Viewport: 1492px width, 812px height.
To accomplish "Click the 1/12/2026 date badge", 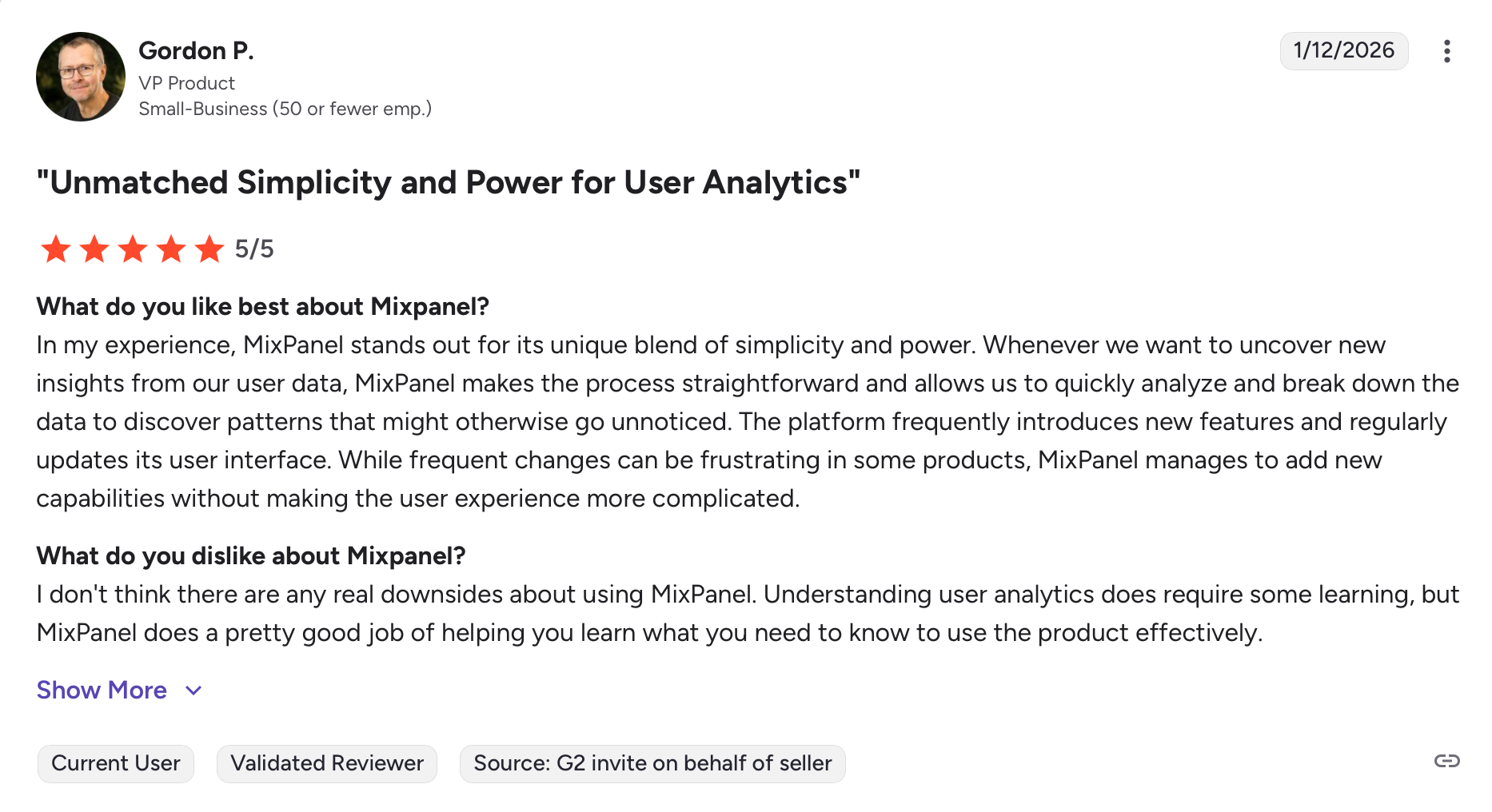I will [1343, 50].
